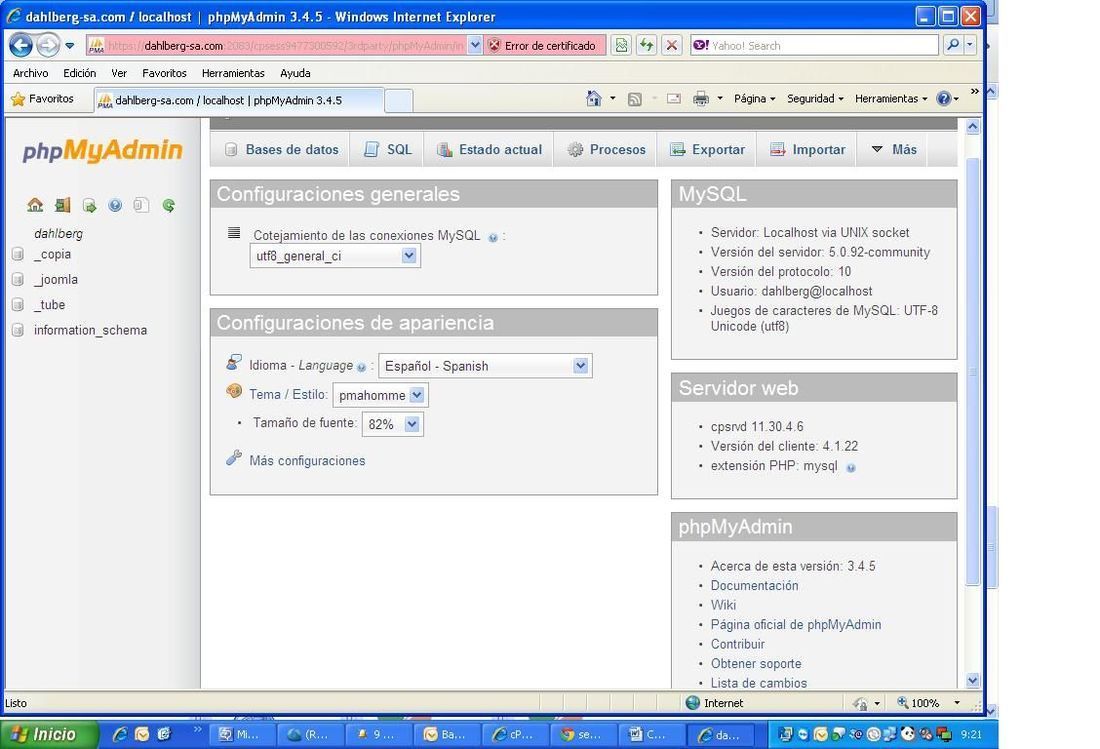Open phpMyAdmin documentation blue question icon in sidebar

[x=115, y=205]
